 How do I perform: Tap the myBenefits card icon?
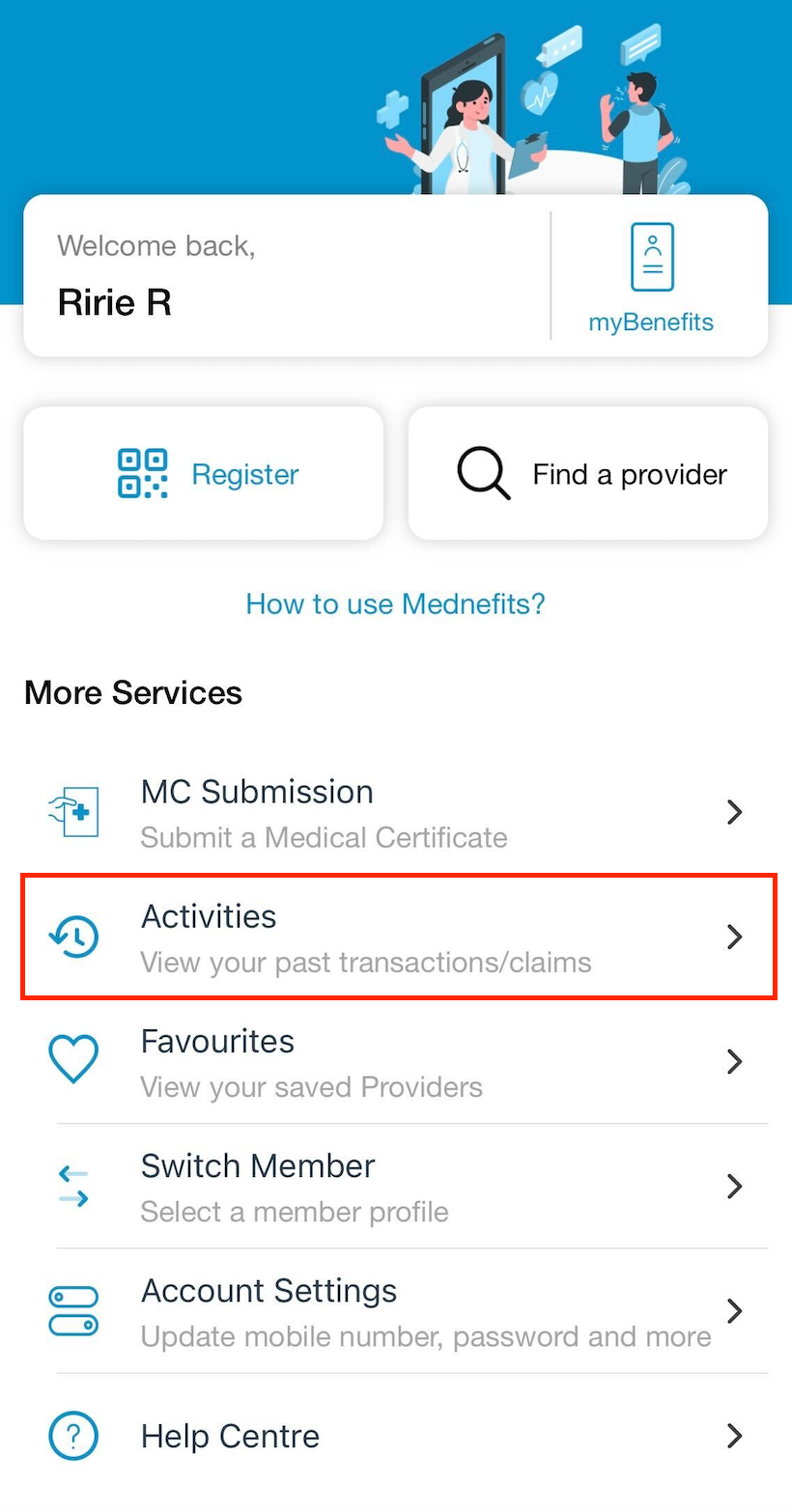652,257
